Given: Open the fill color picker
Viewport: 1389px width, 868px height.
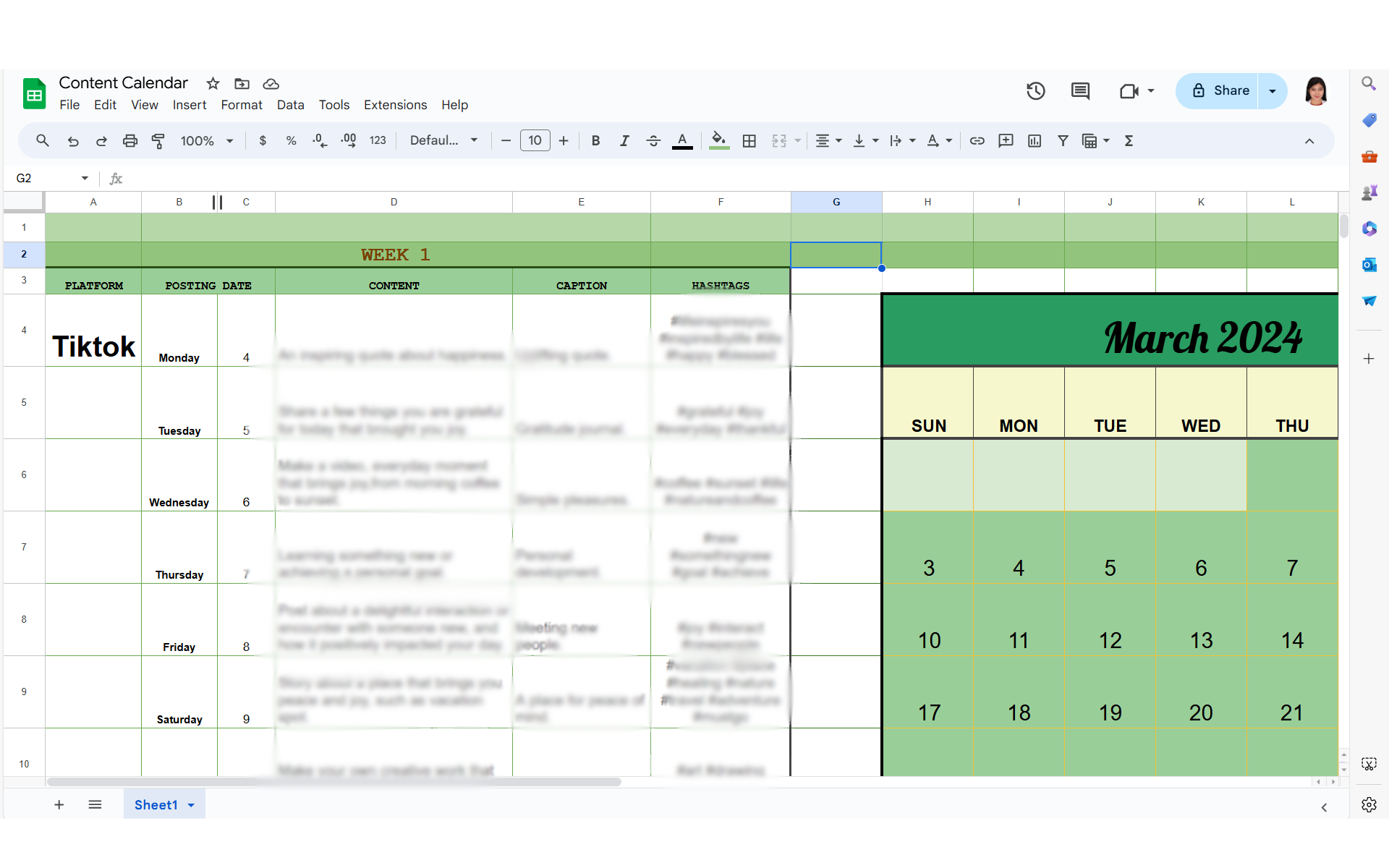Looking at the screenshot, I should [x=718, y=141].
